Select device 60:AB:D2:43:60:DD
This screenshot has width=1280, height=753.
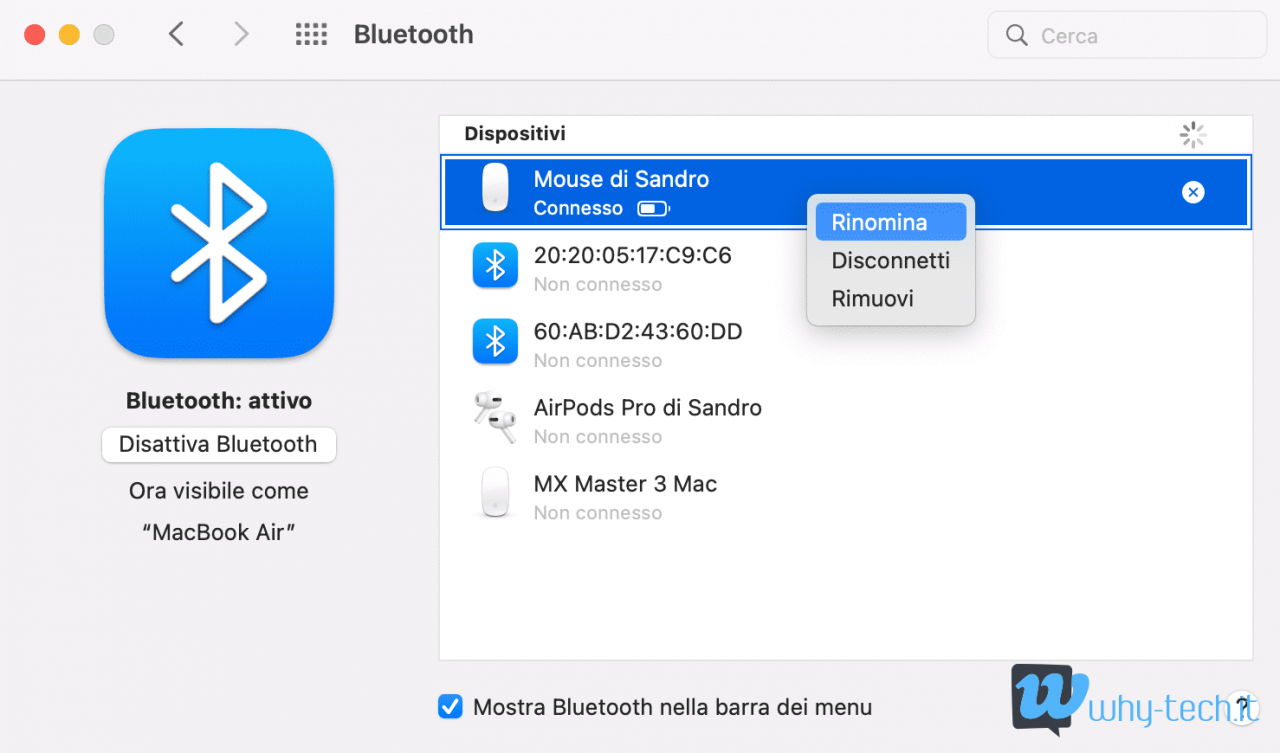click(846, 344)
